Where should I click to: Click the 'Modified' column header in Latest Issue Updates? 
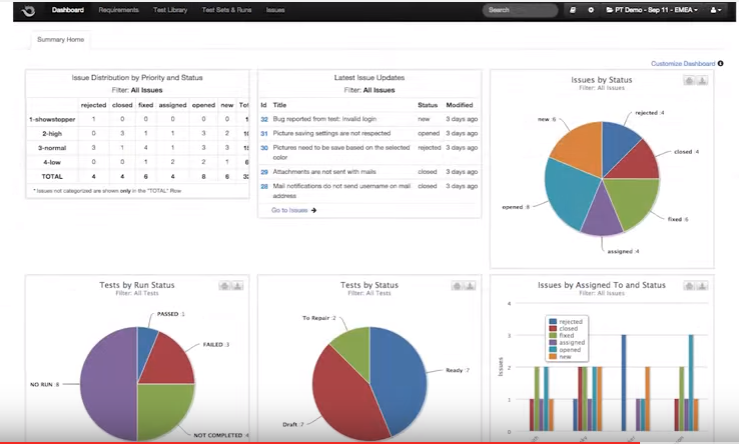click(x=460, y=105)
